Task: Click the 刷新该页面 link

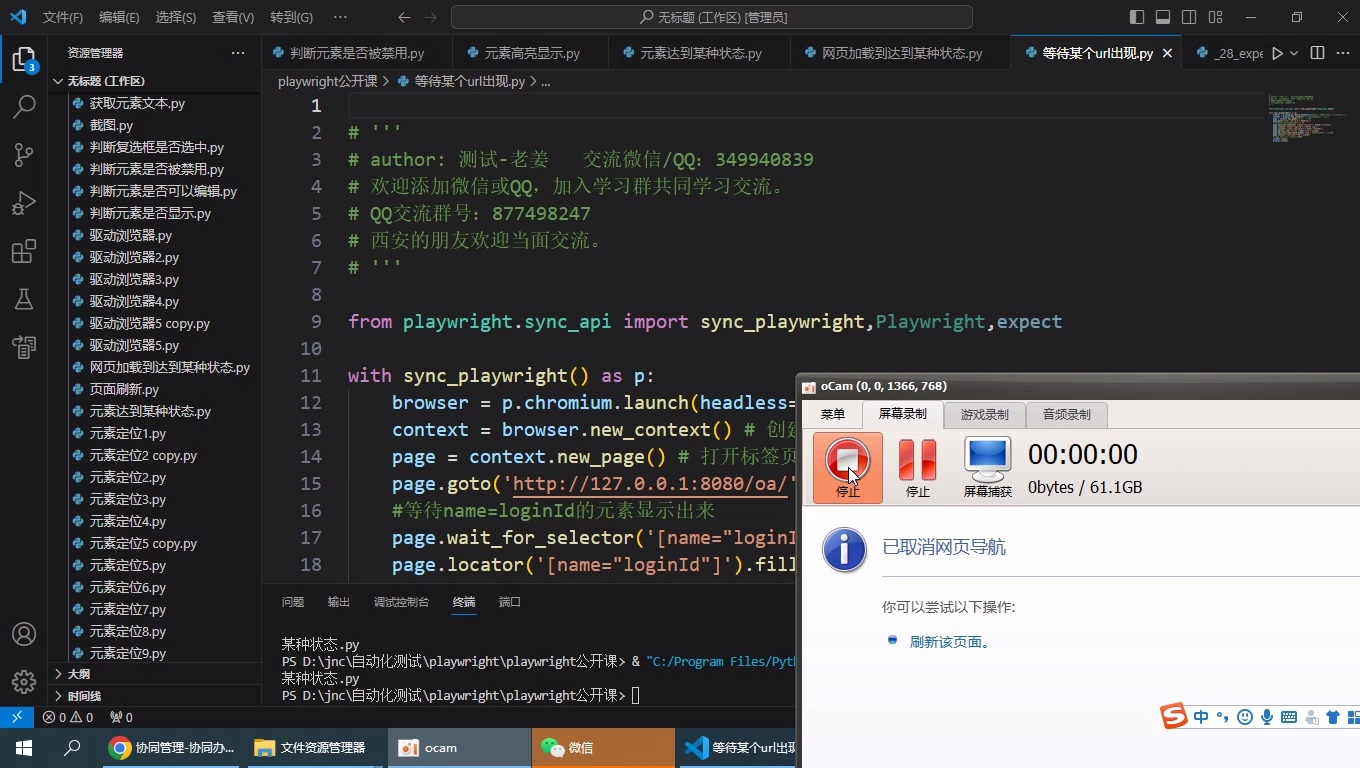Action: pos(949,642)
